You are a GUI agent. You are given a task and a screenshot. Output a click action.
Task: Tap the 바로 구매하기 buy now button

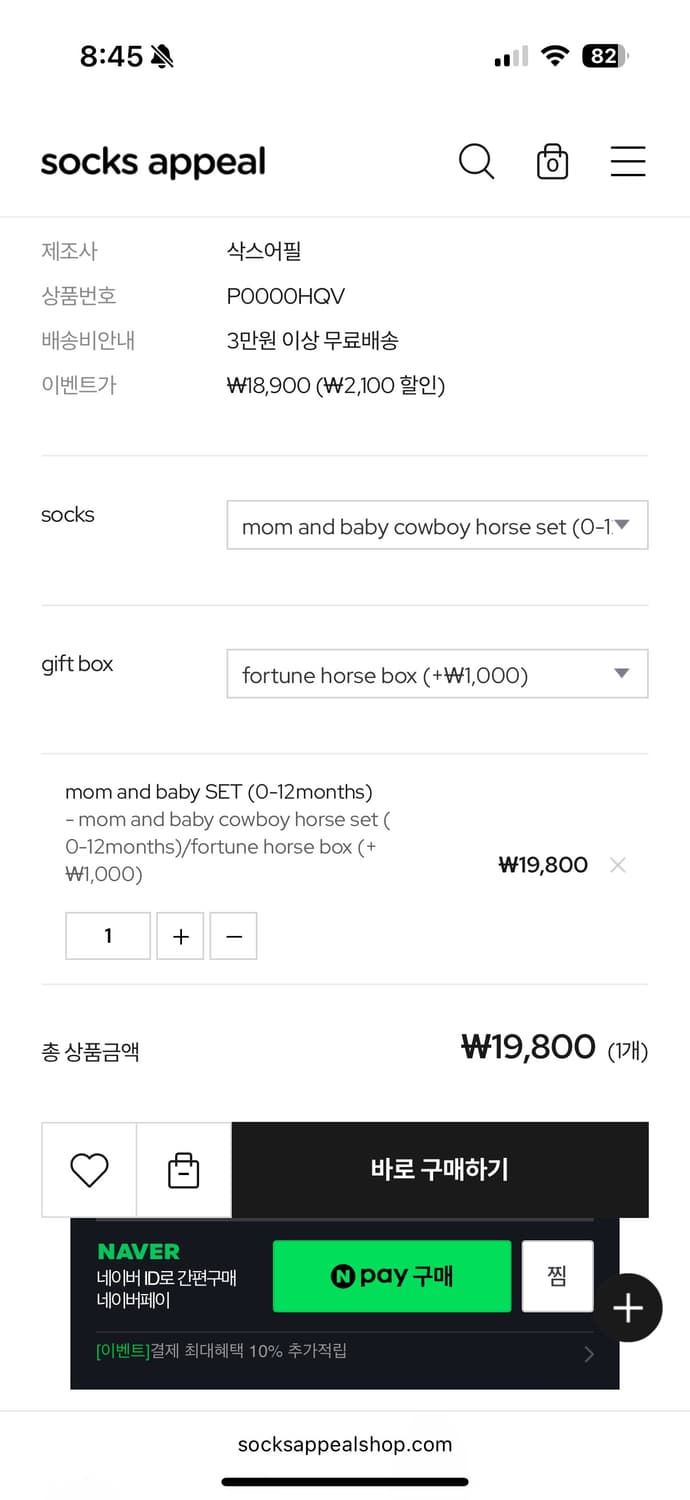point(440,1169)
